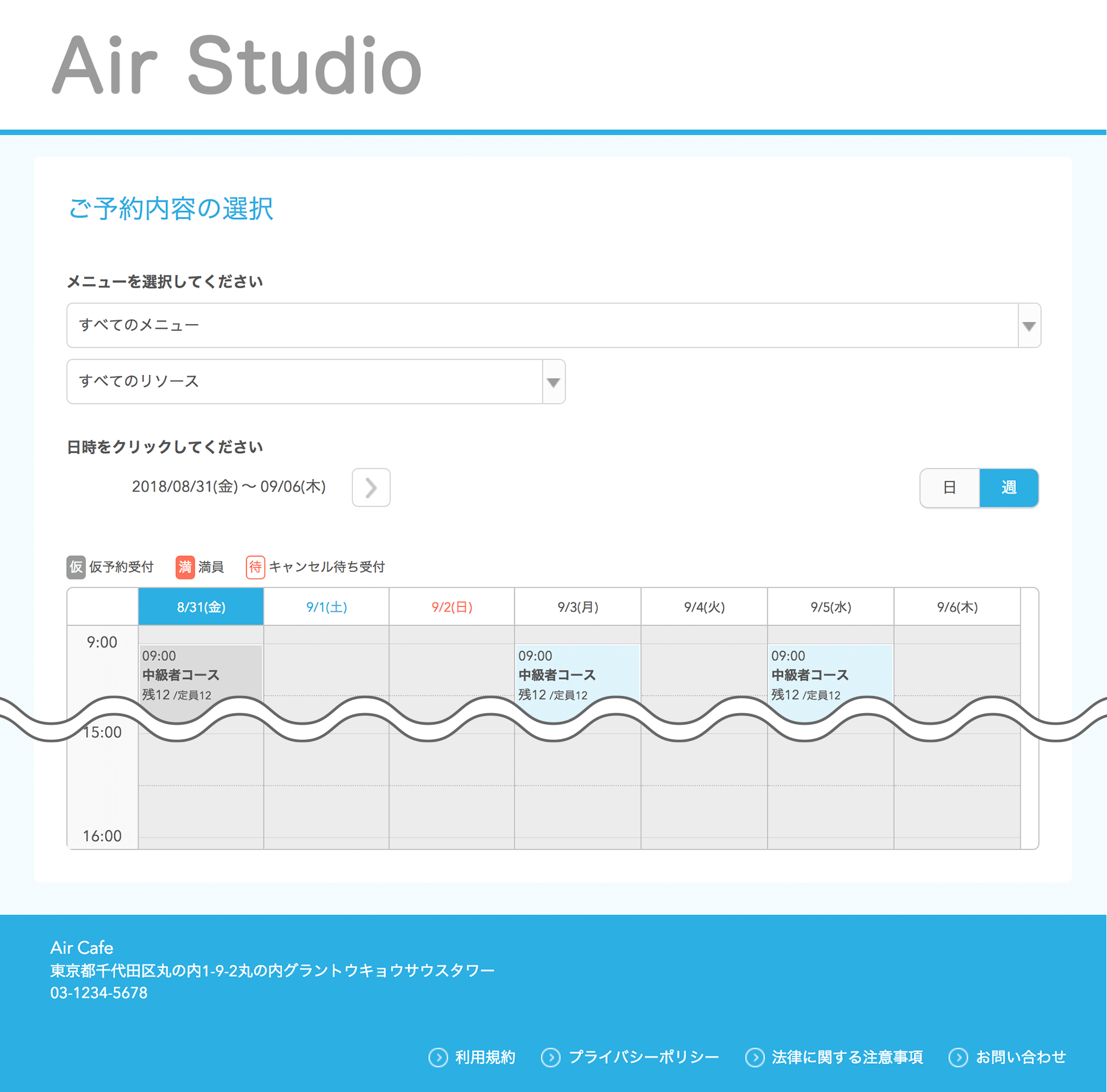The image size is (1107, 1092).
Task: Open the お問い合わせ link
Action: point(1021,1057)
